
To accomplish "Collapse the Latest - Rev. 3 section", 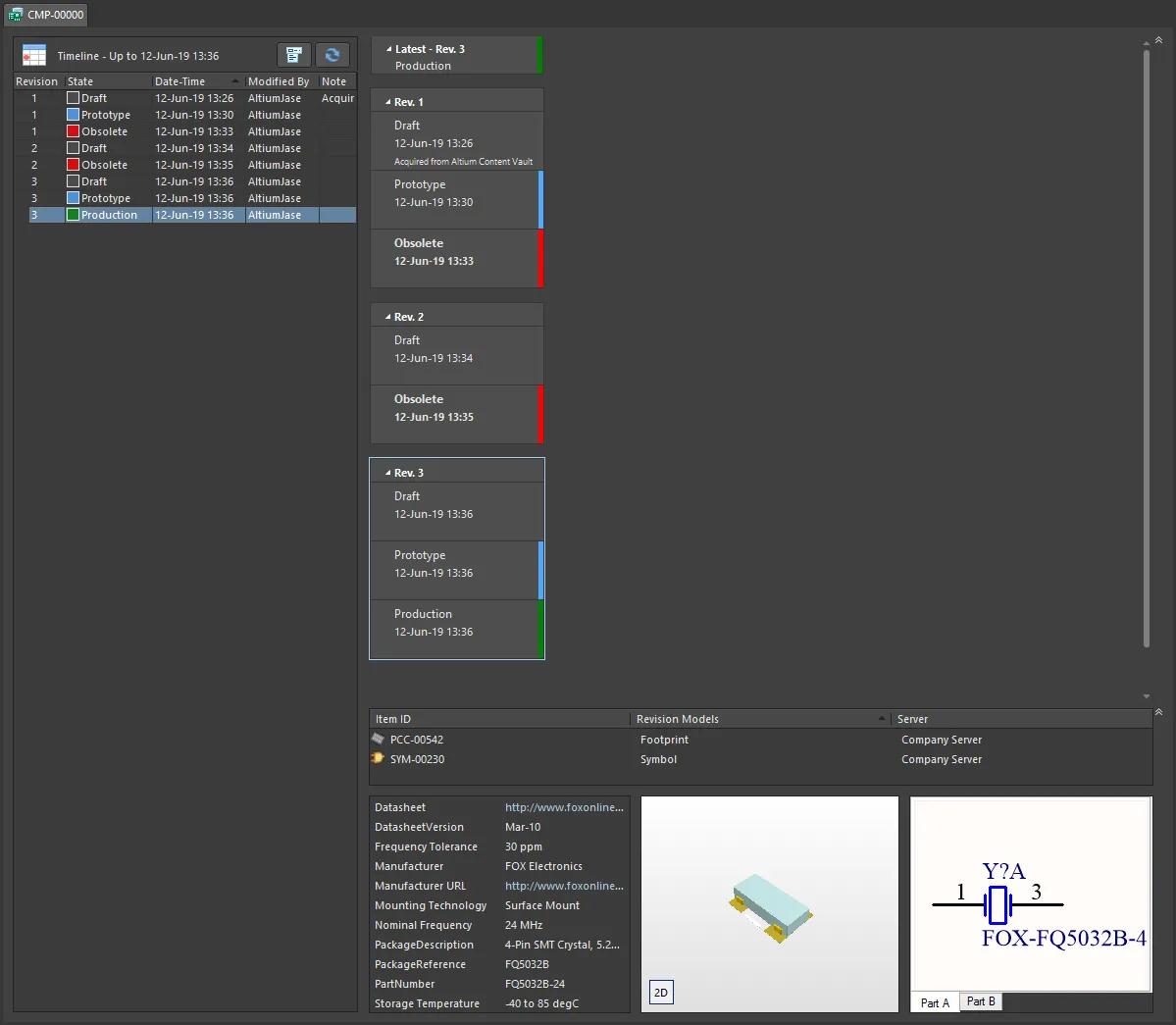I will (388, 49).
